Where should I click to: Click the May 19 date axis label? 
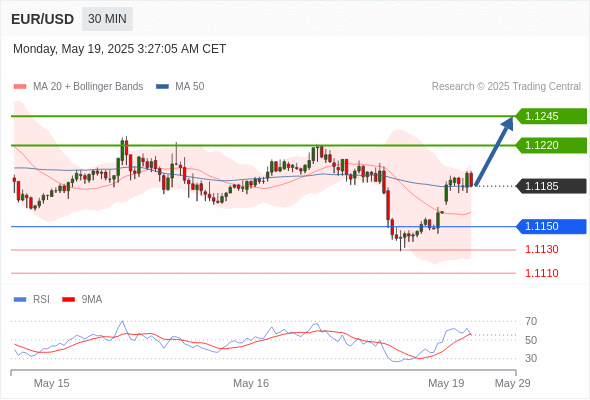pyautogui.click(x=446, y=383)
